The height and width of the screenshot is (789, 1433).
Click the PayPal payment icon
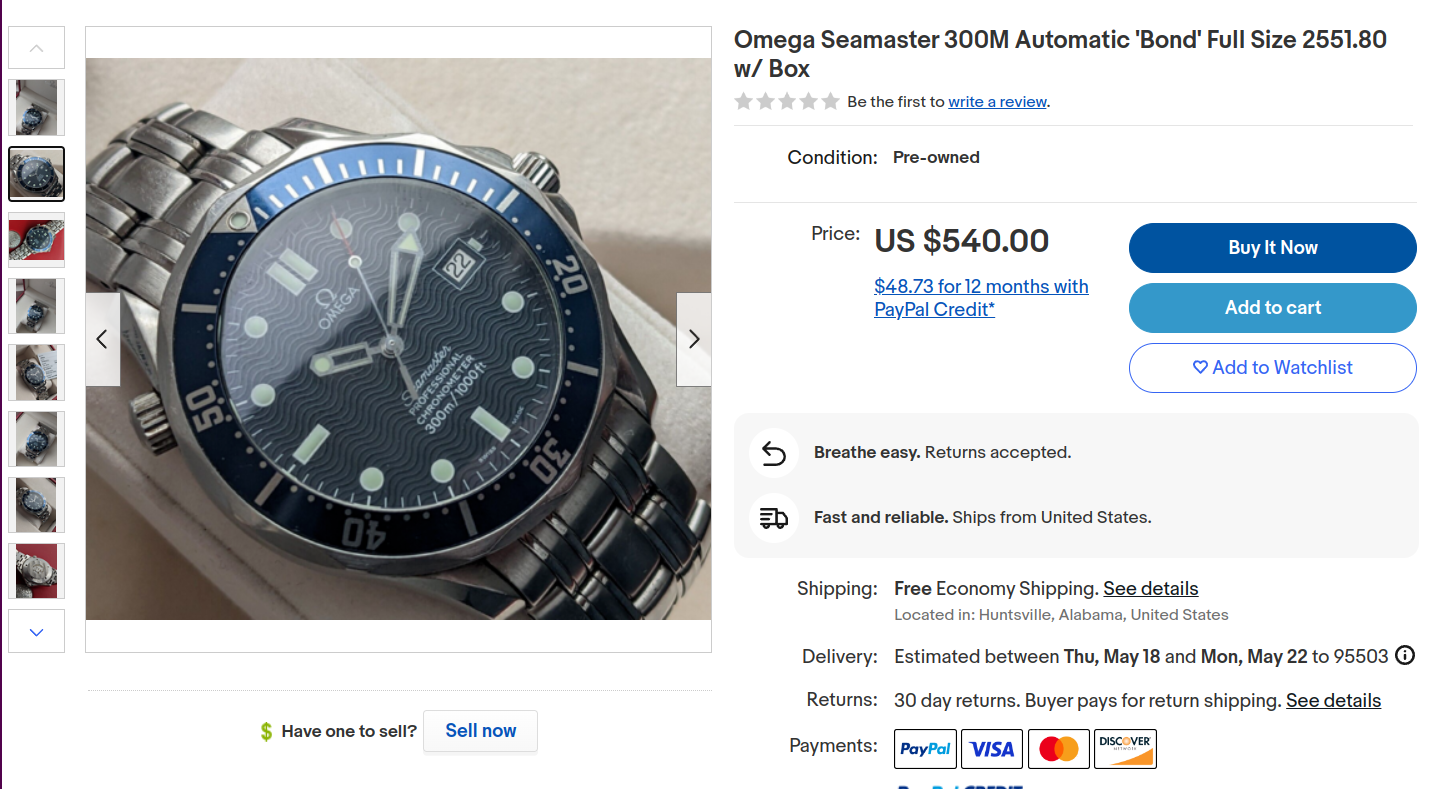(925, 749)
